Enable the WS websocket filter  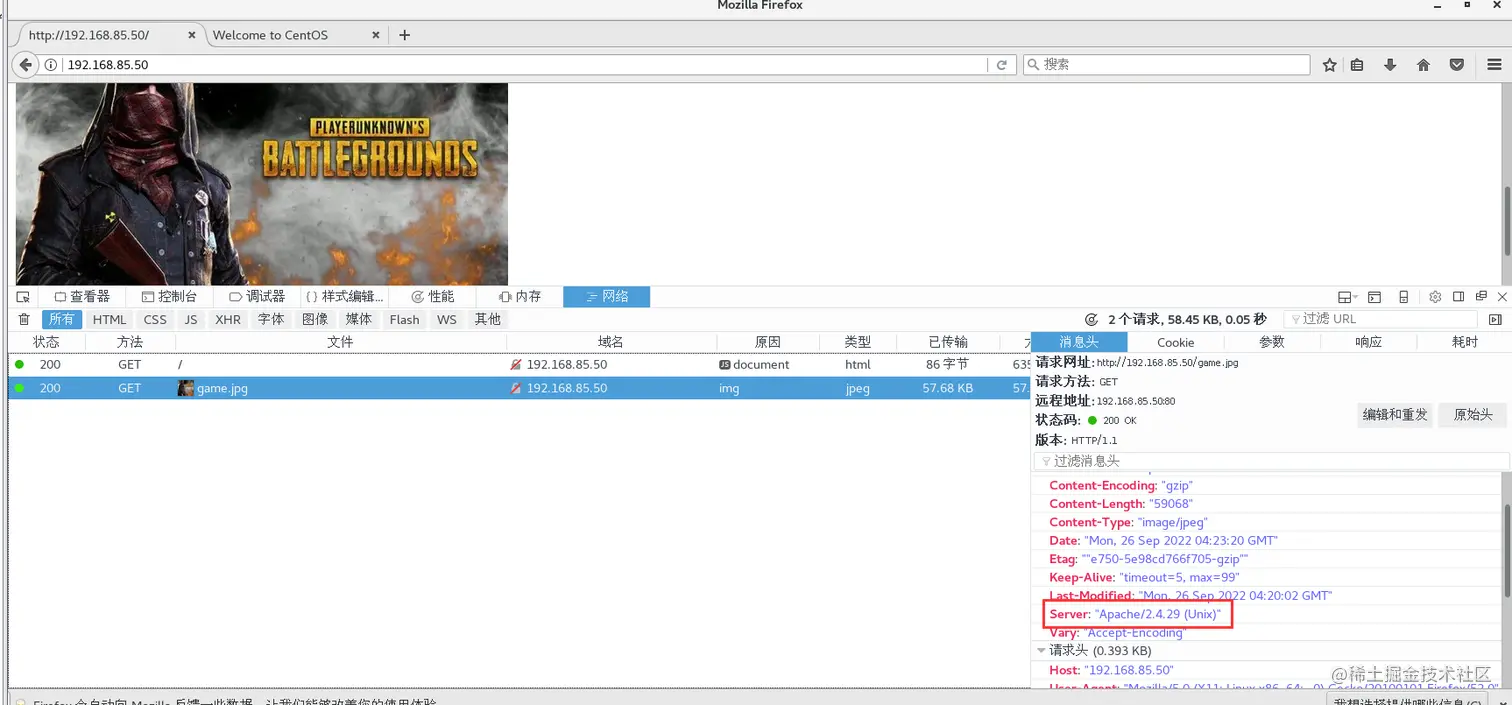coord(447,319)
